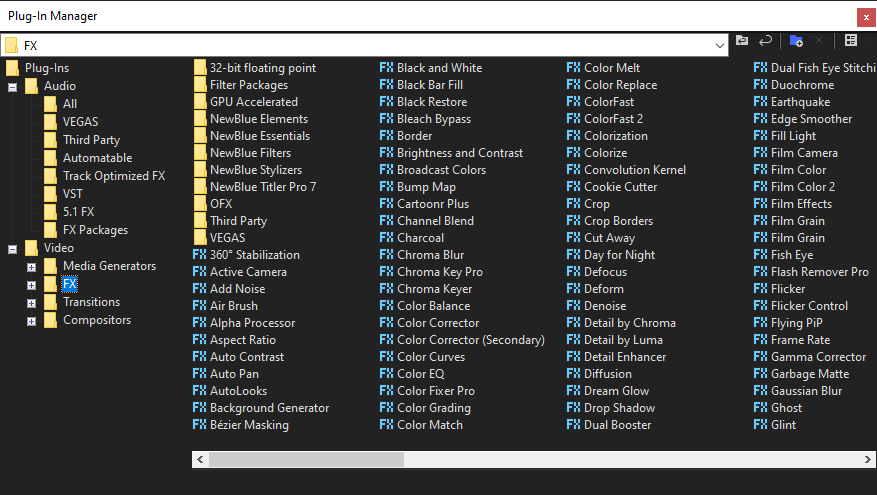Click the Up One Level folder icon
Image resolution: width=877 pixels, height=495 pixels.
(x=742, y=41)
